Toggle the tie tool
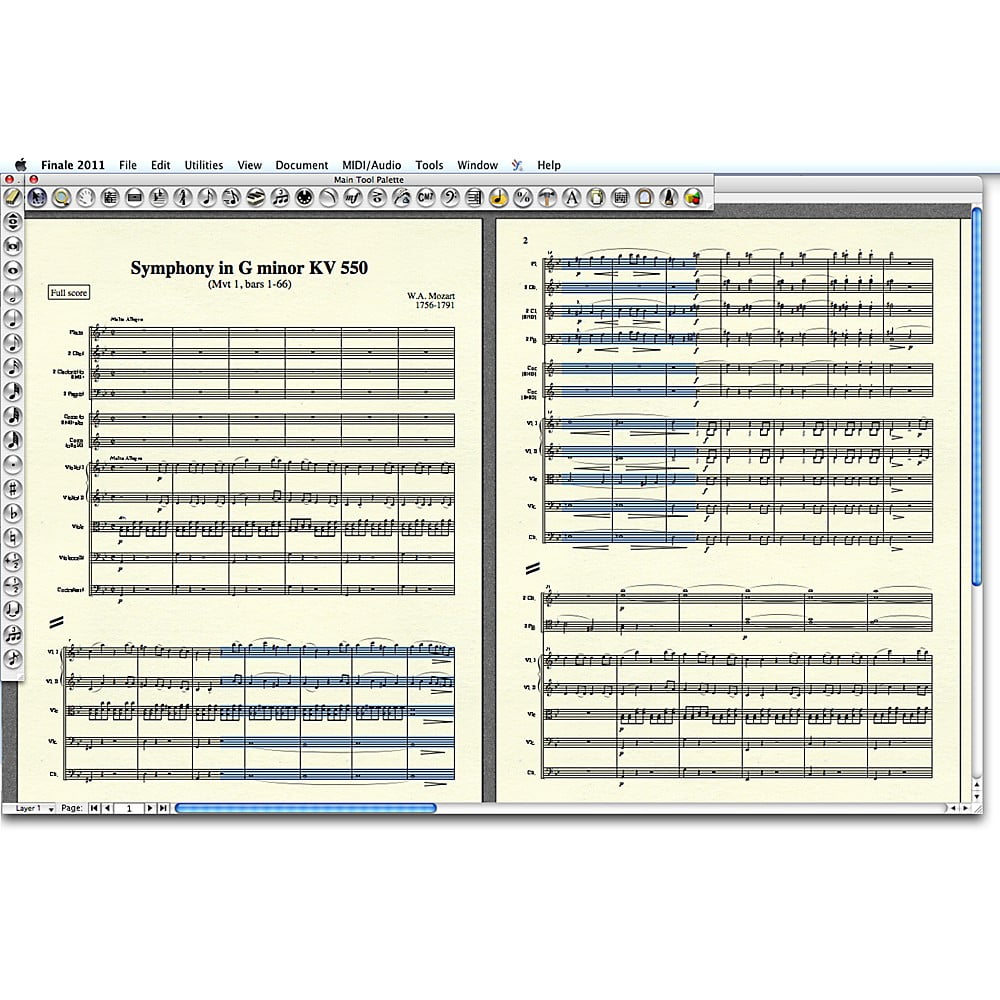Image resolution: width=1000 pixels, height=1000 pixels. coord(13,610)
